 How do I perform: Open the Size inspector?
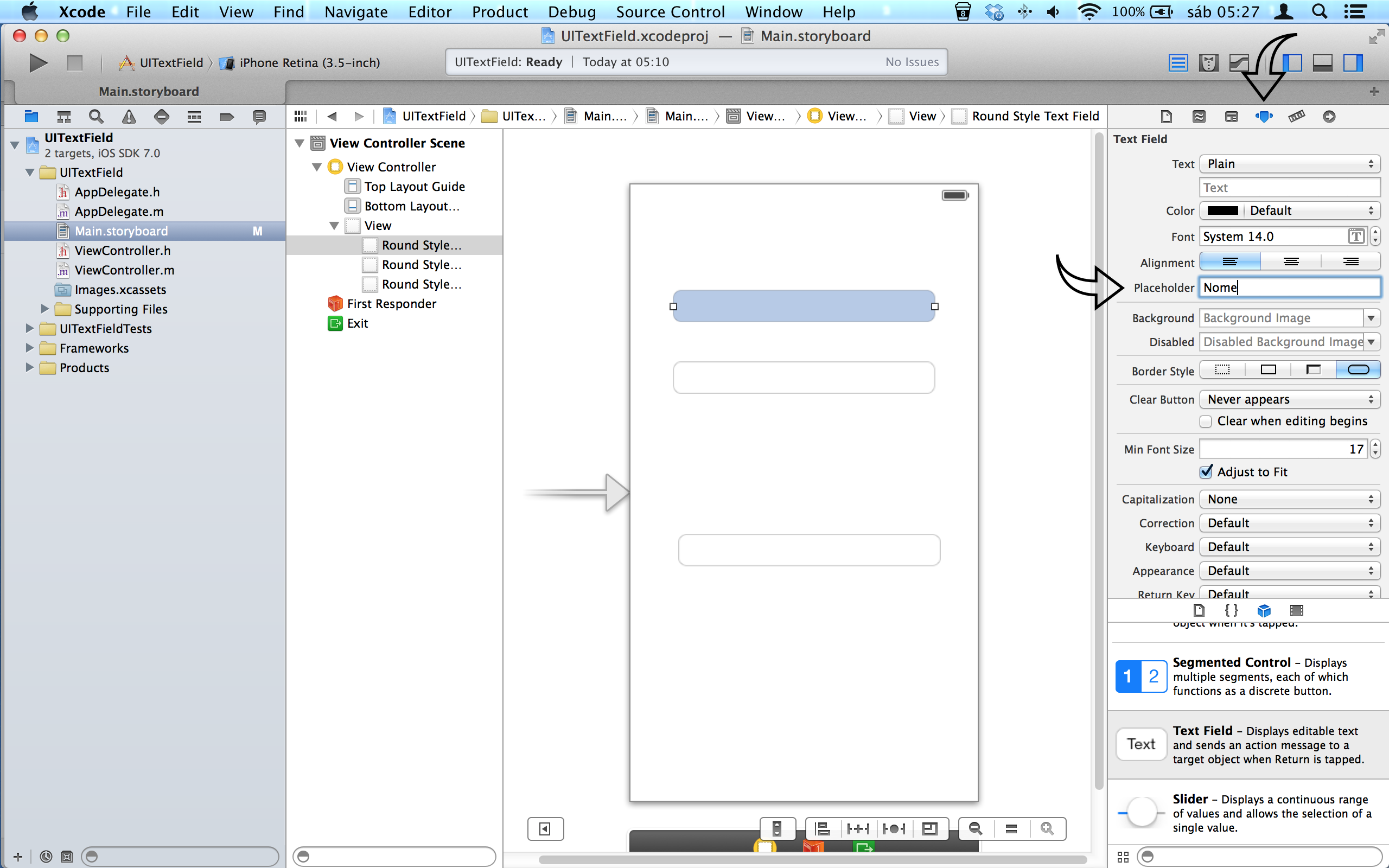tap(1297, 117)
